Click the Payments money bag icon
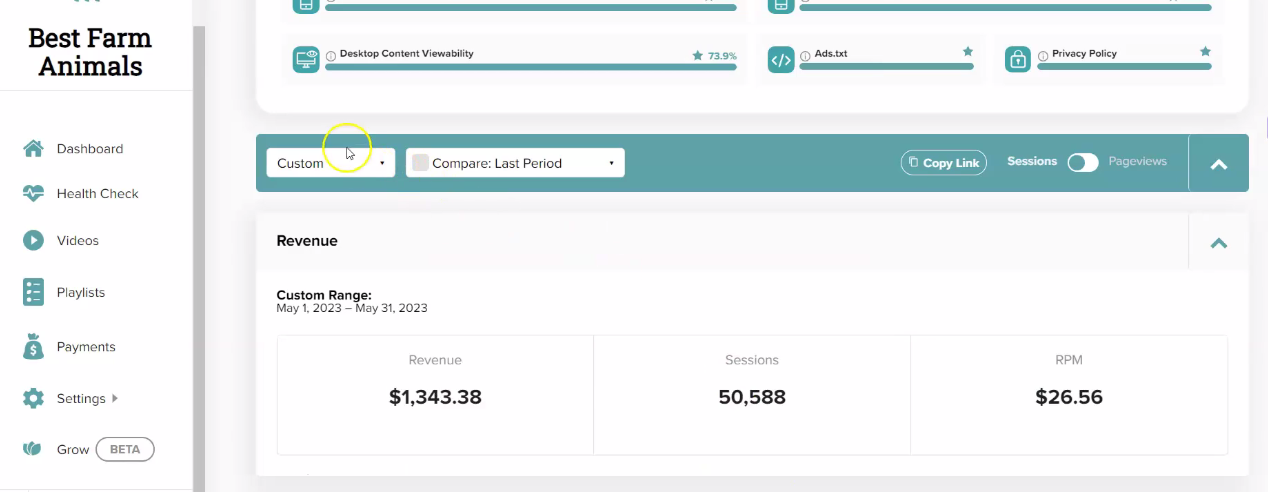The image size is (1268, 492). pos(33,346)
